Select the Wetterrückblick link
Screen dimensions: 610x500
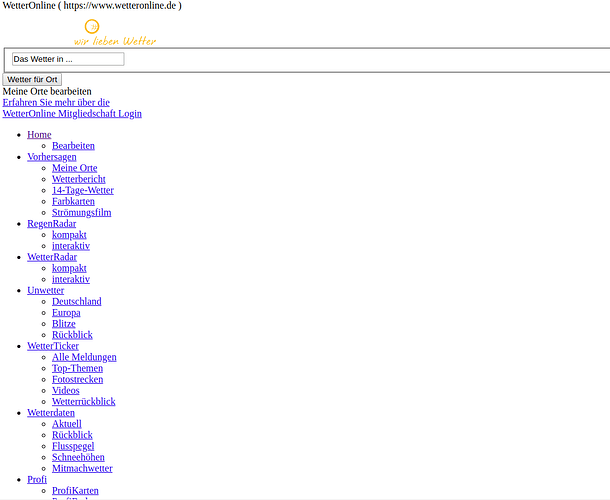[x=83, y=401]
